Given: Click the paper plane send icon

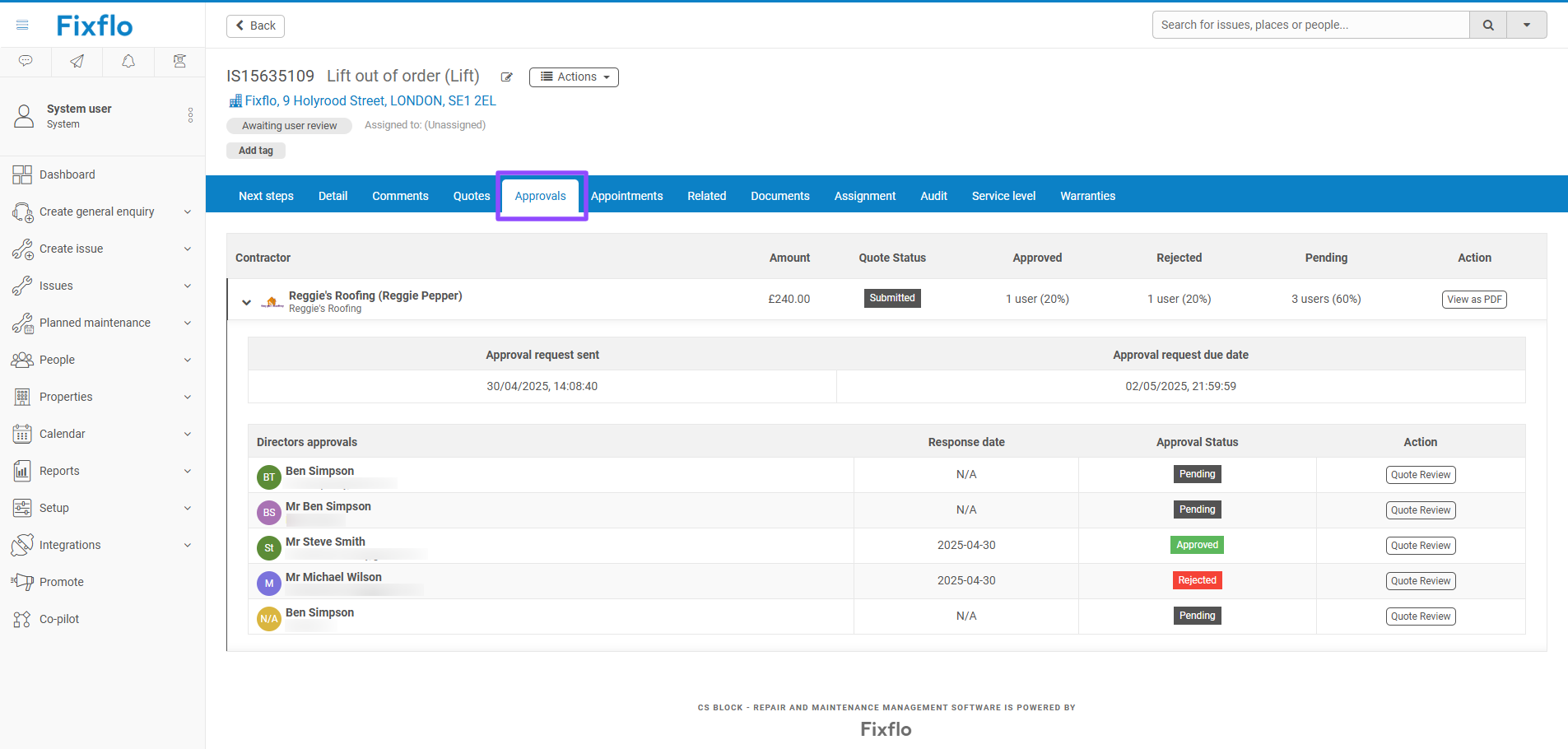Looking at the screenshot, I should tap(77, 61).
